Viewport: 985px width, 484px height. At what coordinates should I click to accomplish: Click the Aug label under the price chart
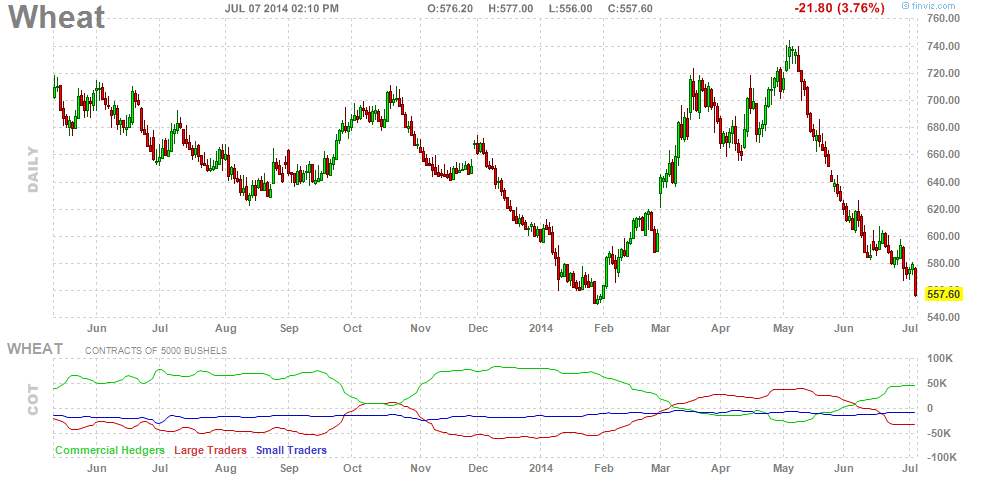(x=225, y=328)
